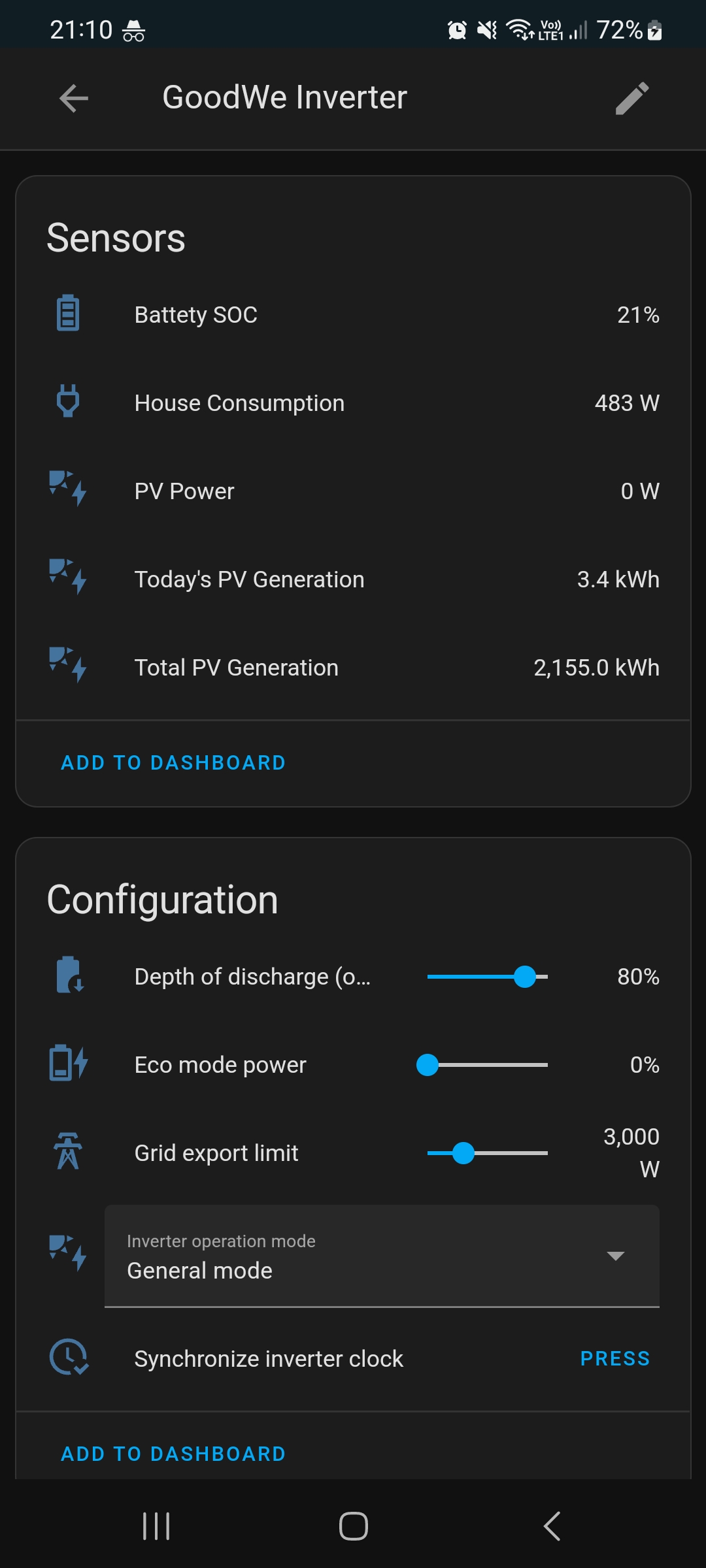Tap the Synchronize inverter clock icon
The image size is (706, 1568).
pyautogui.click(x=69, y=1358)
